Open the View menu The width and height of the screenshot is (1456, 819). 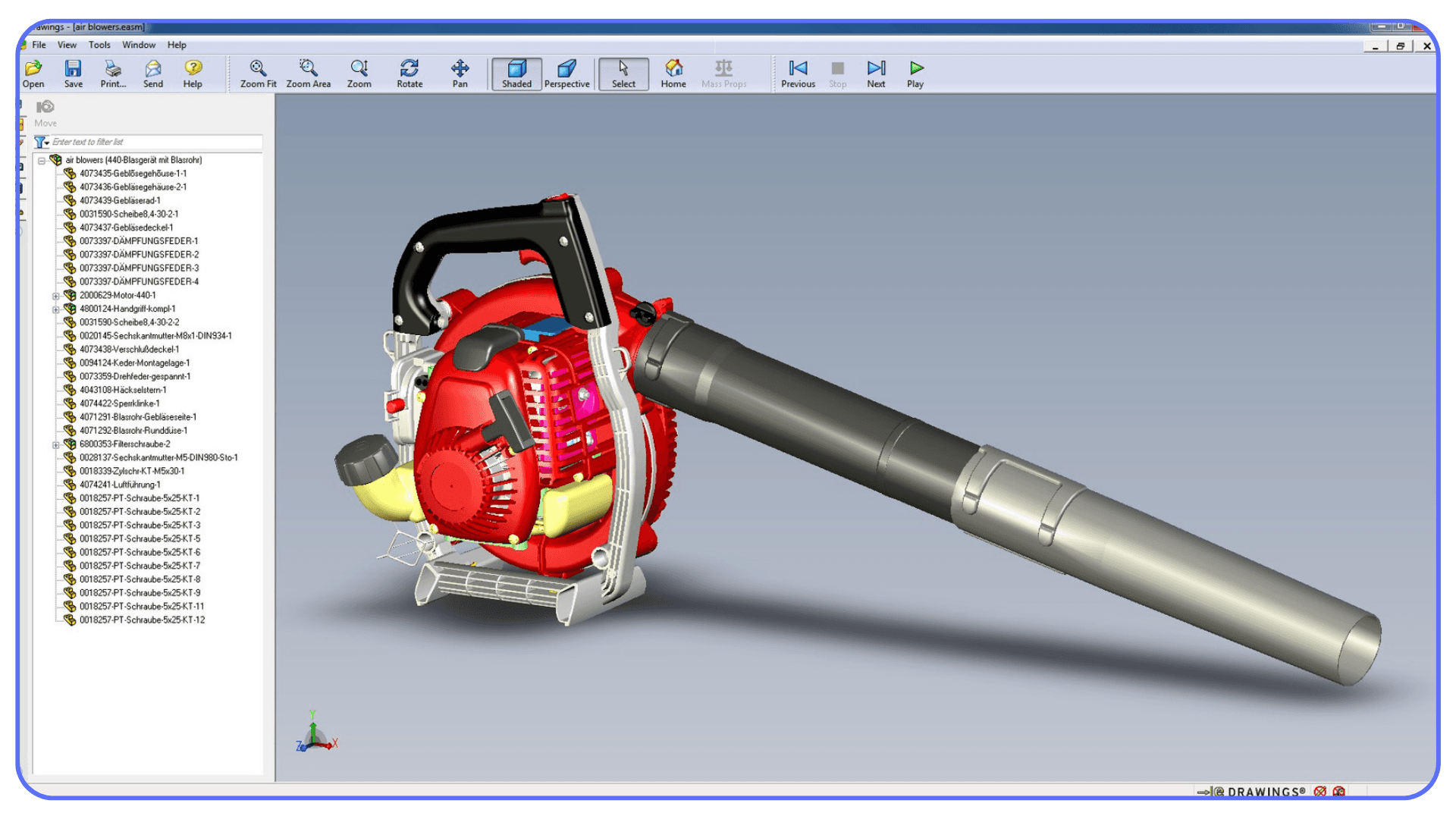[67, 45]
